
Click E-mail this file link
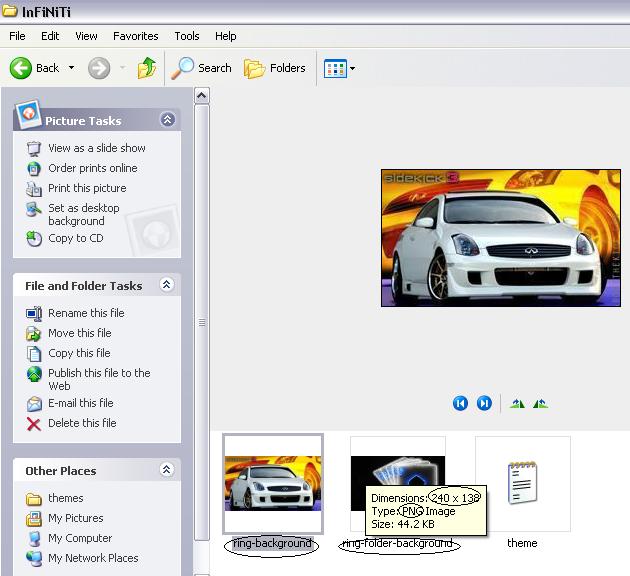point(81,403)
